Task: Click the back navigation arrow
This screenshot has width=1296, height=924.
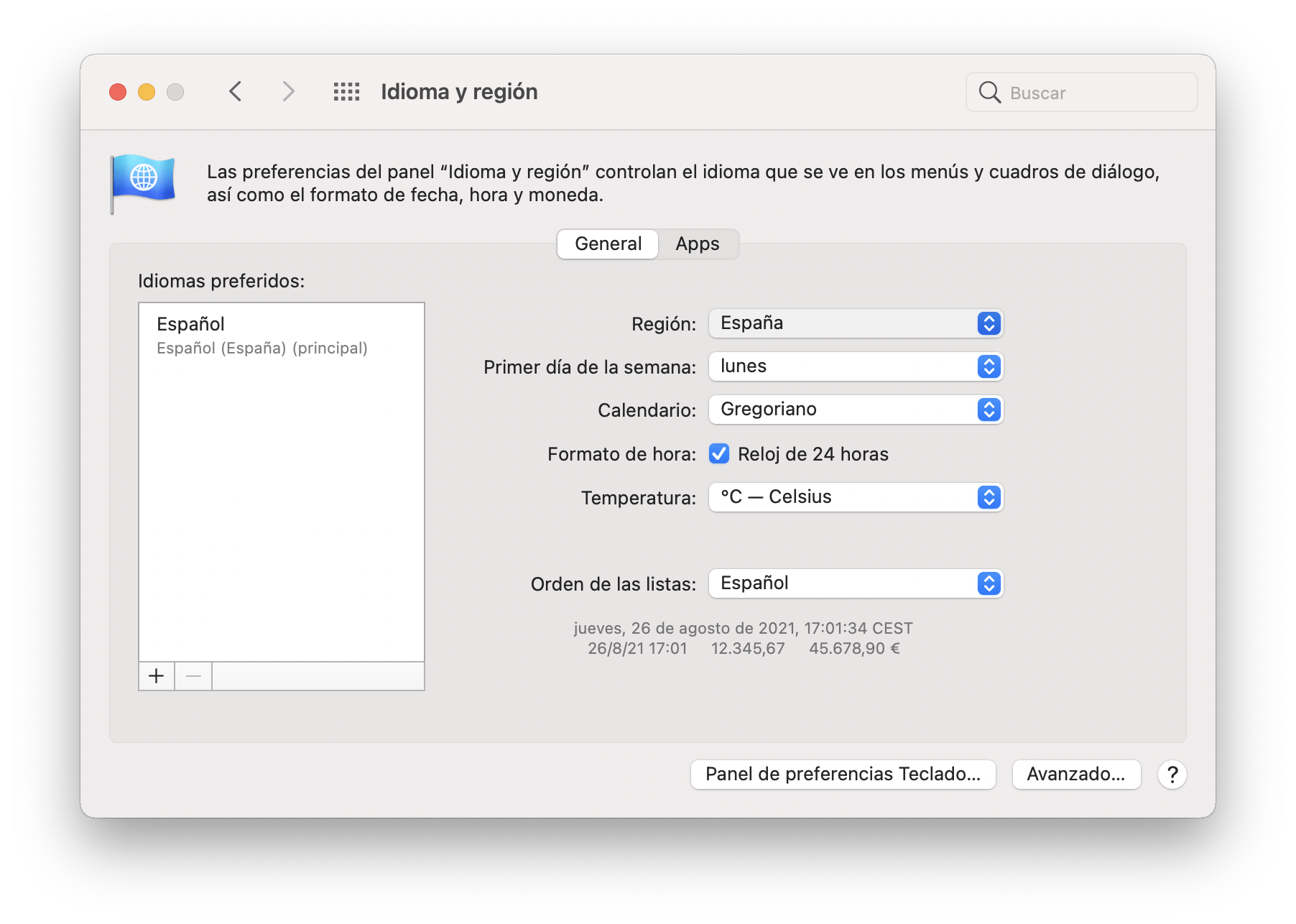Action: [235, 92]
